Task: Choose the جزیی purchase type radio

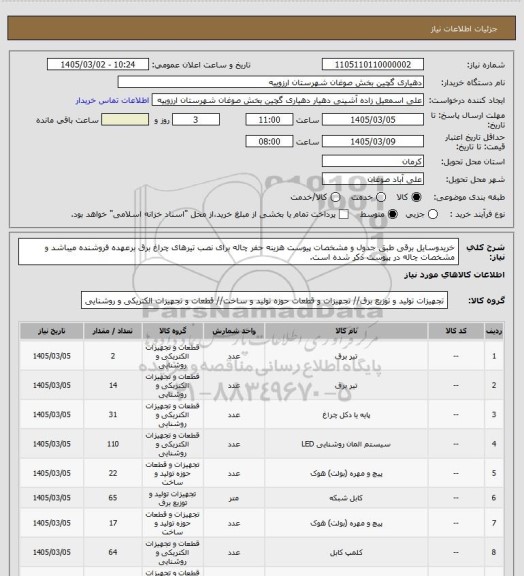Action: point(433,214)
